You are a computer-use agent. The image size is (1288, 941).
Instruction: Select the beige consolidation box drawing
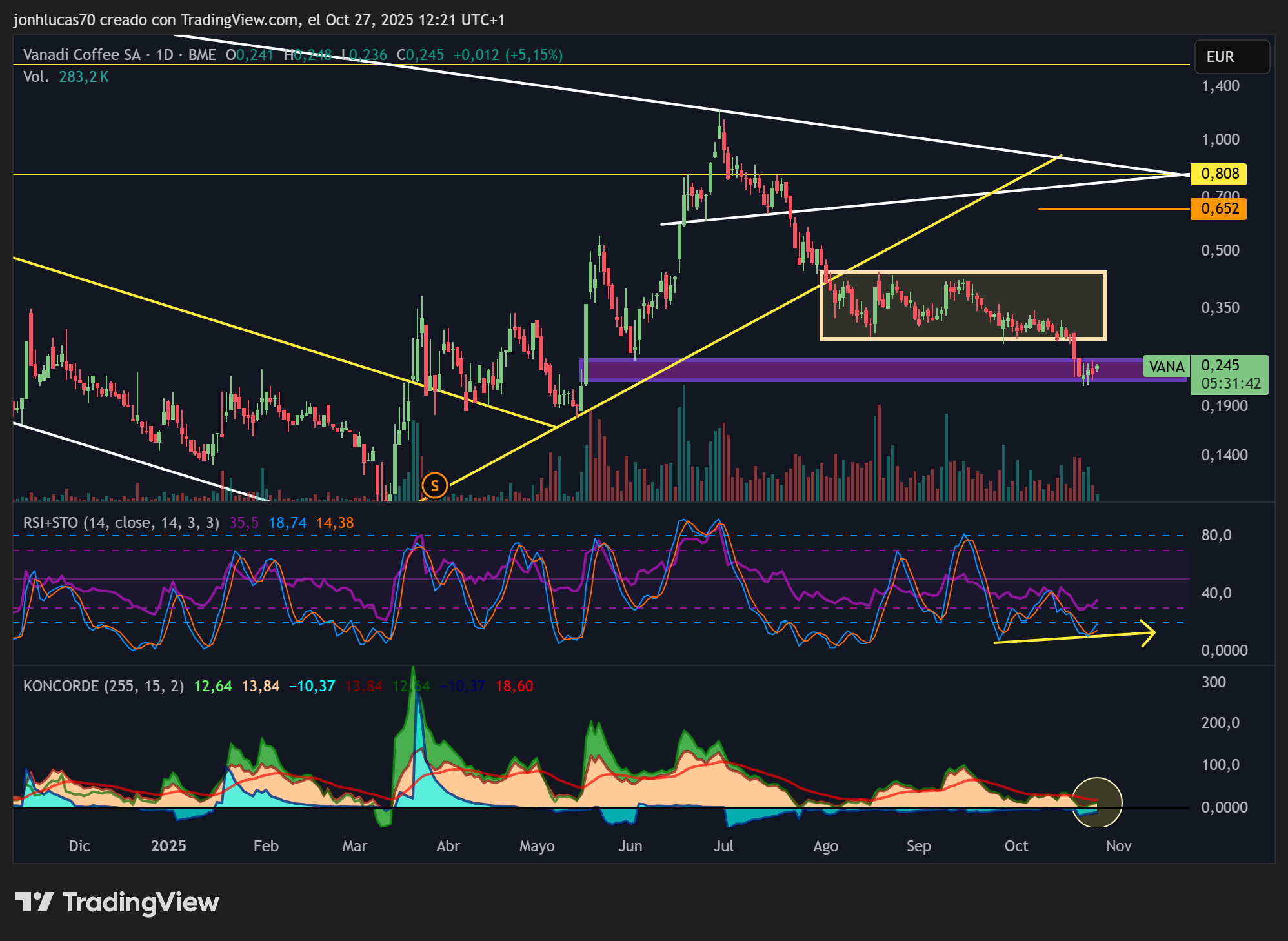[963, 305]
